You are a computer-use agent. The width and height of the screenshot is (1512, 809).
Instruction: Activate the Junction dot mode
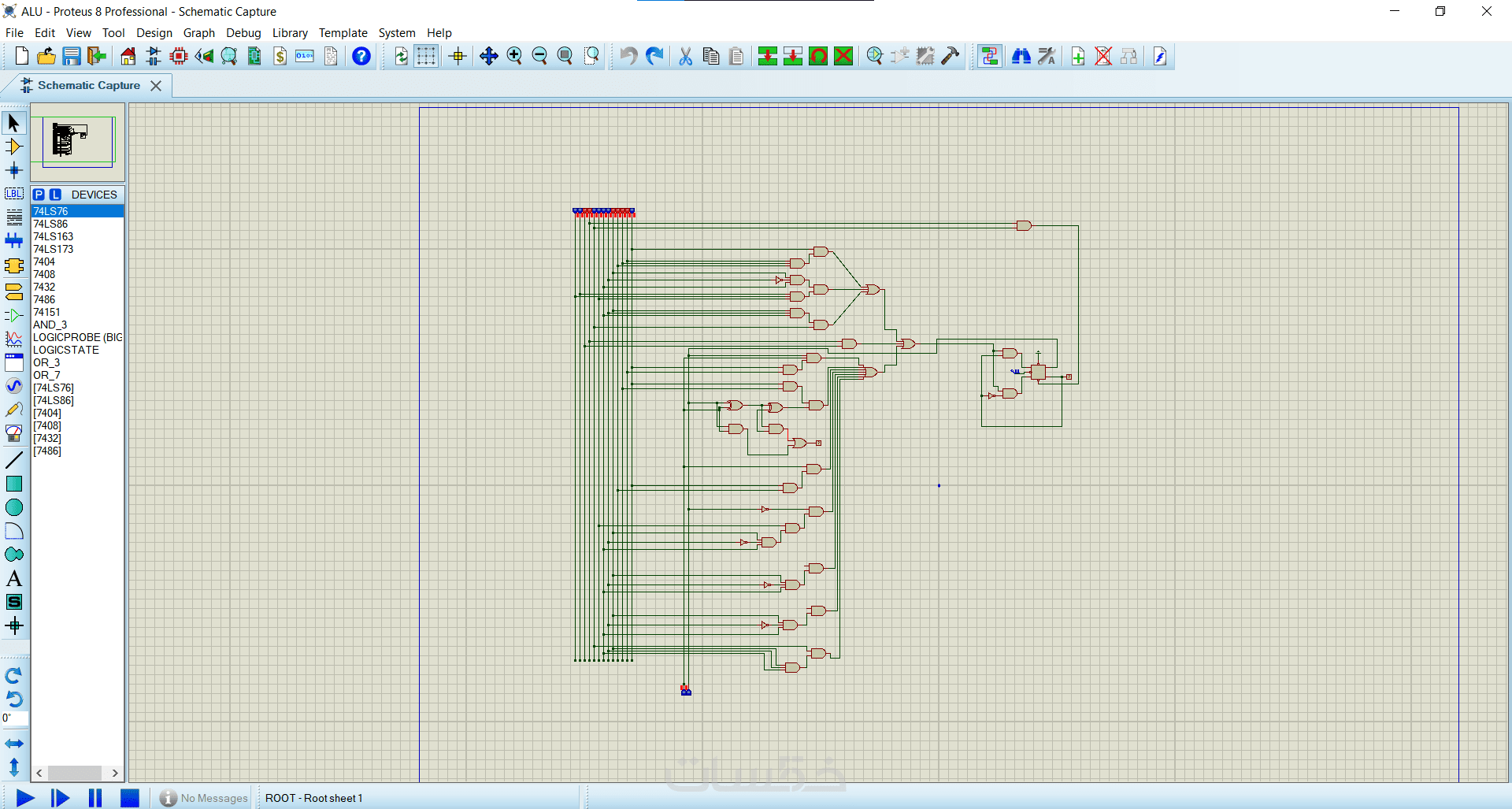point(14,170)
